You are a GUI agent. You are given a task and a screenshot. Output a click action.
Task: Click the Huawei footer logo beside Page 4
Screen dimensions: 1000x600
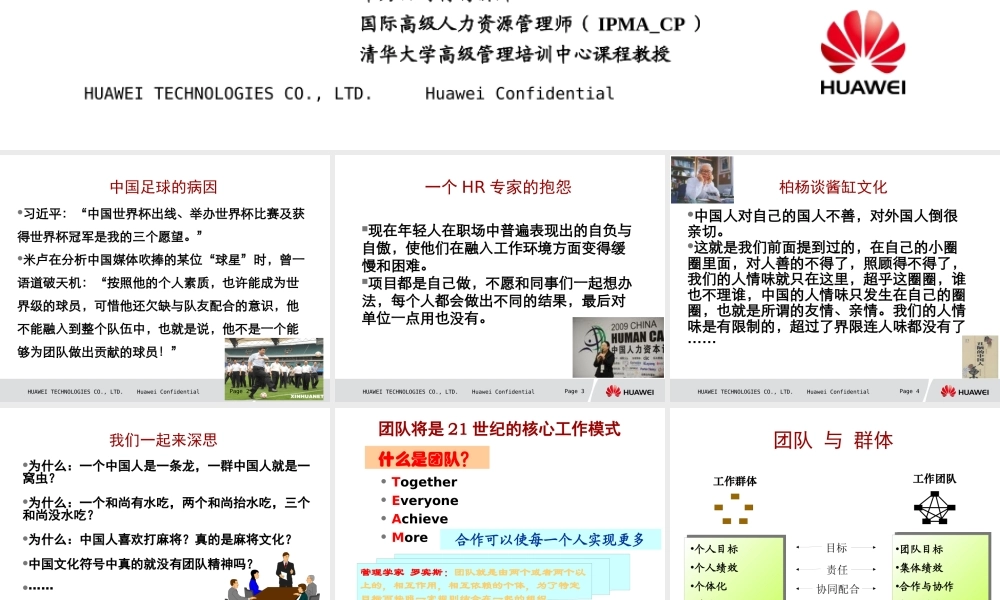click(x=964, y=391)
